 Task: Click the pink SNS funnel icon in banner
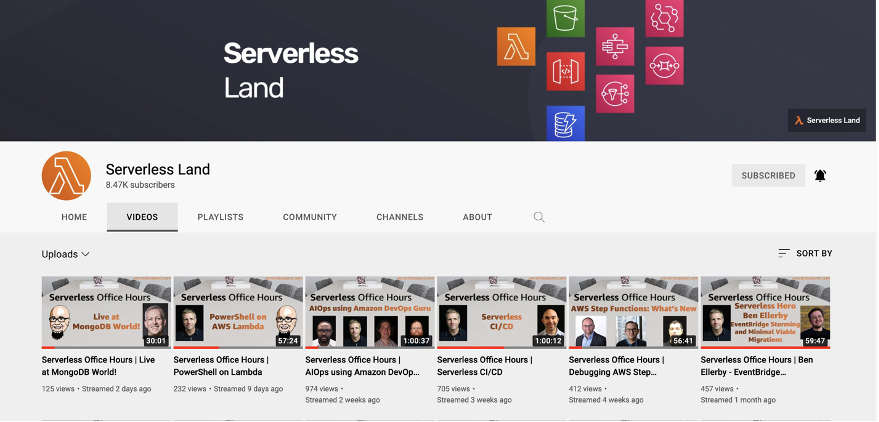pos(615,94)
